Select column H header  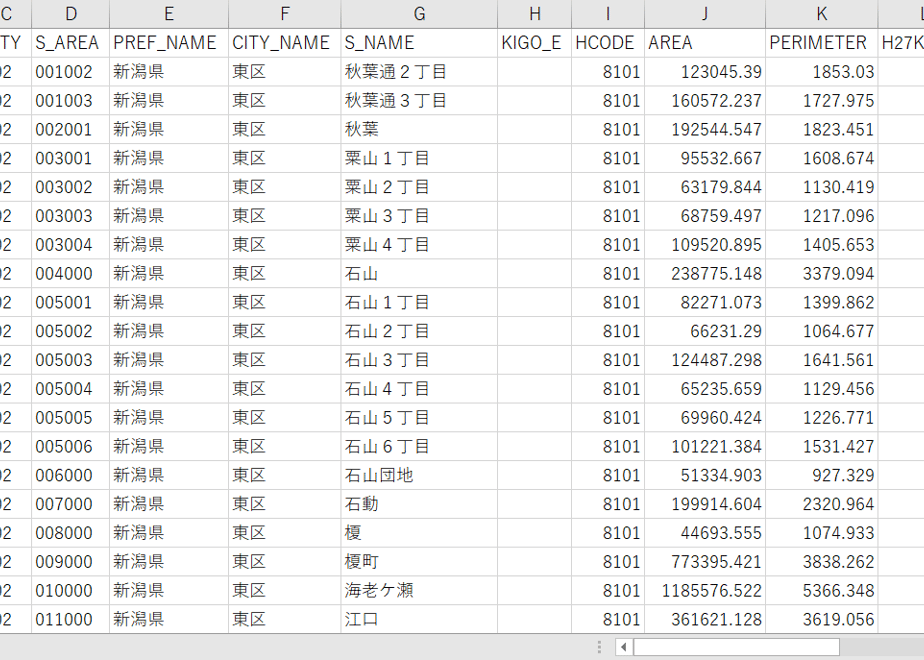[x=534, y=14]
